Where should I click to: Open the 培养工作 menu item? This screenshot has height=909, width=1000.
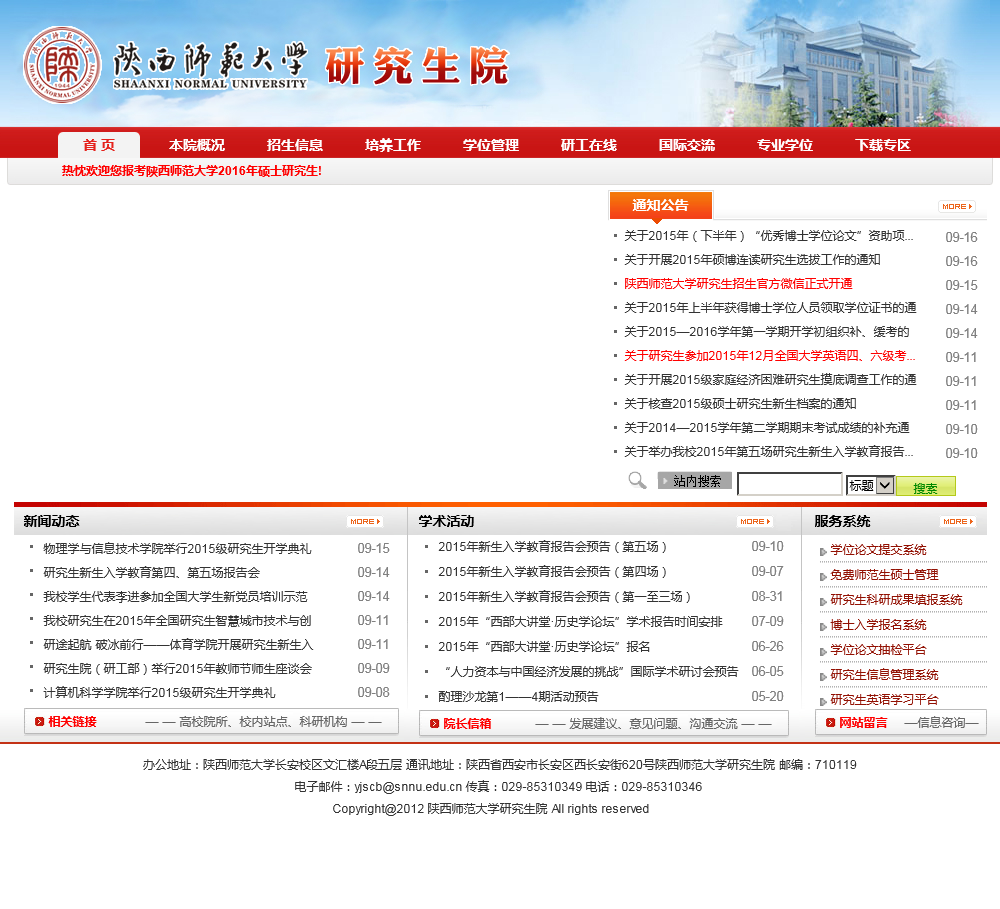[x=393, y=145]
